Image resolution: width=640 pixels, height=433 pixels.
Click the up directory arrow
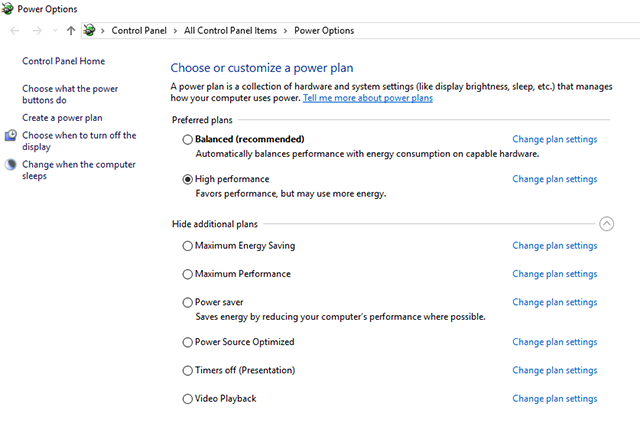click(70, 31)
